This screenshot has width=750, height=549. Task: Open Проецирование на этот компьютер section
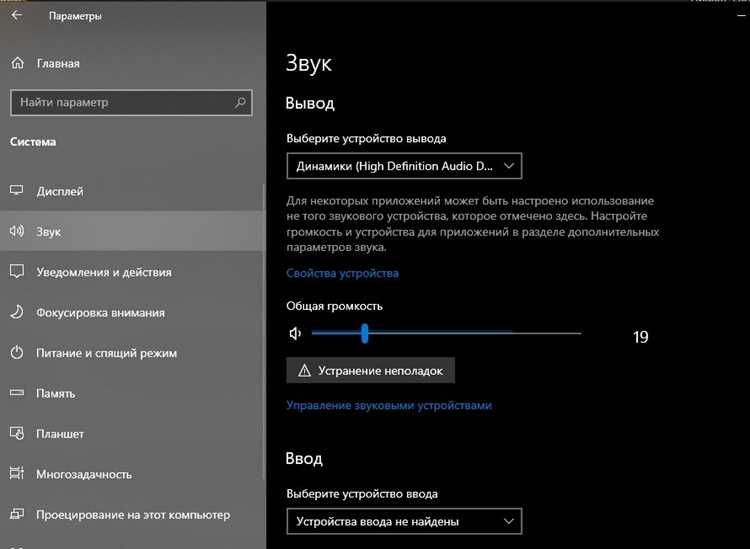click(132, 515)
